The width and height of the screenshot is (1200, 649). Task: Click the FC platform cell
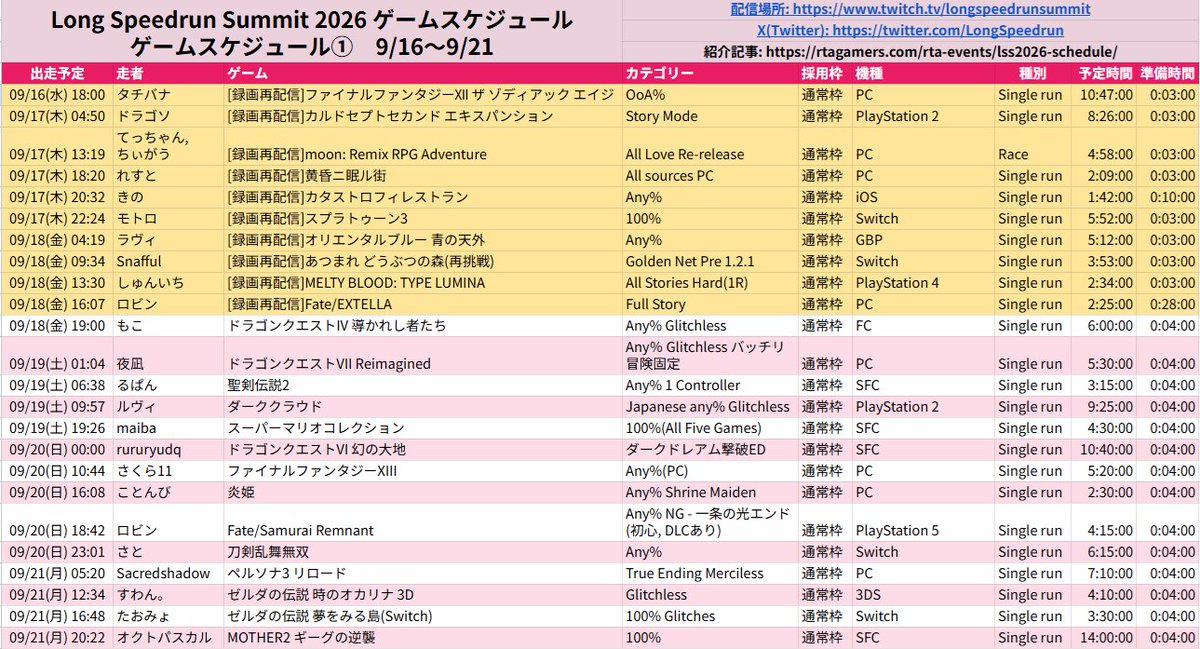(x=923, y=326)
